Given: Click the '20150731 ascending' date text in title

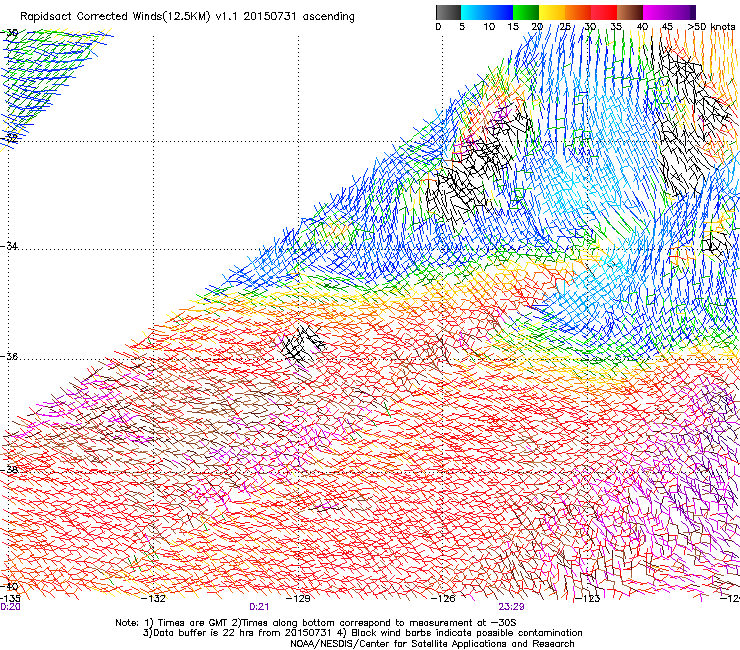Looking at the screenshot, I should click(x=299, y=17).
